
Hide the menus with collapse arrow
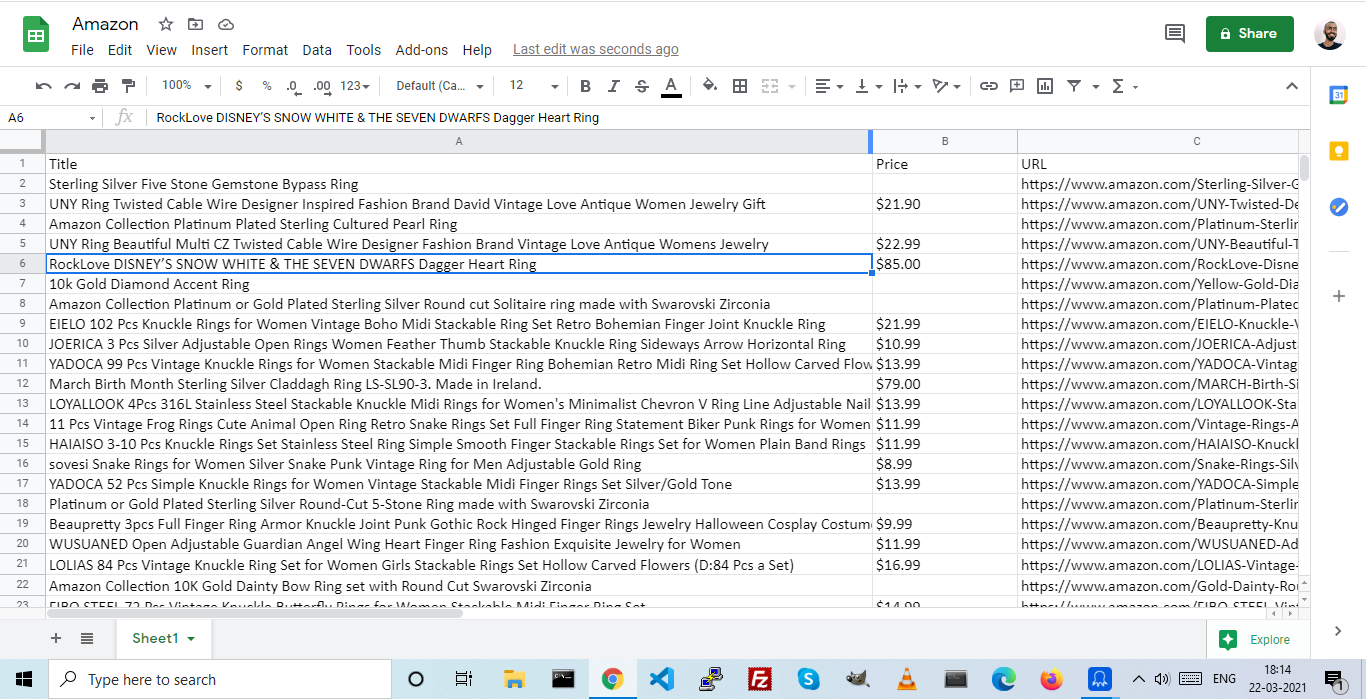(1292, 86)
